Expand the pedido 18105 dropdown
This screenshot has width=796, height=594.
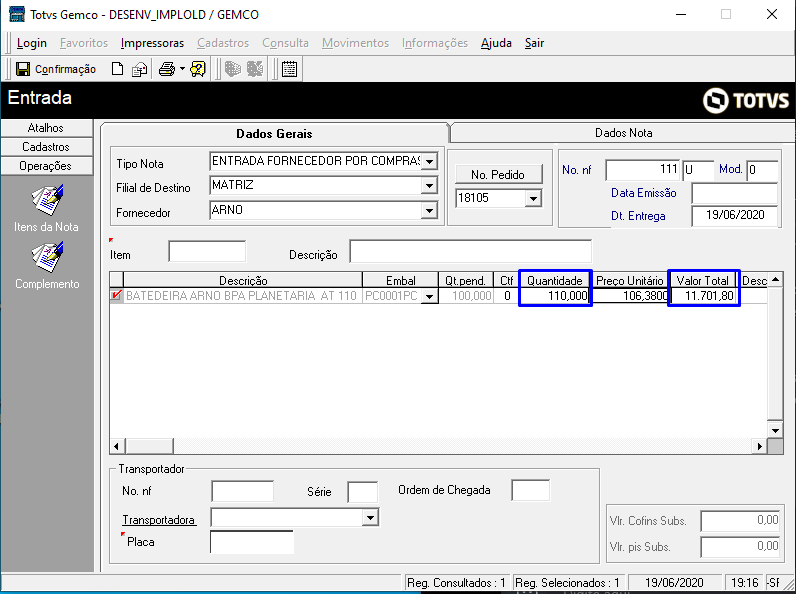[x=533, y=199]
